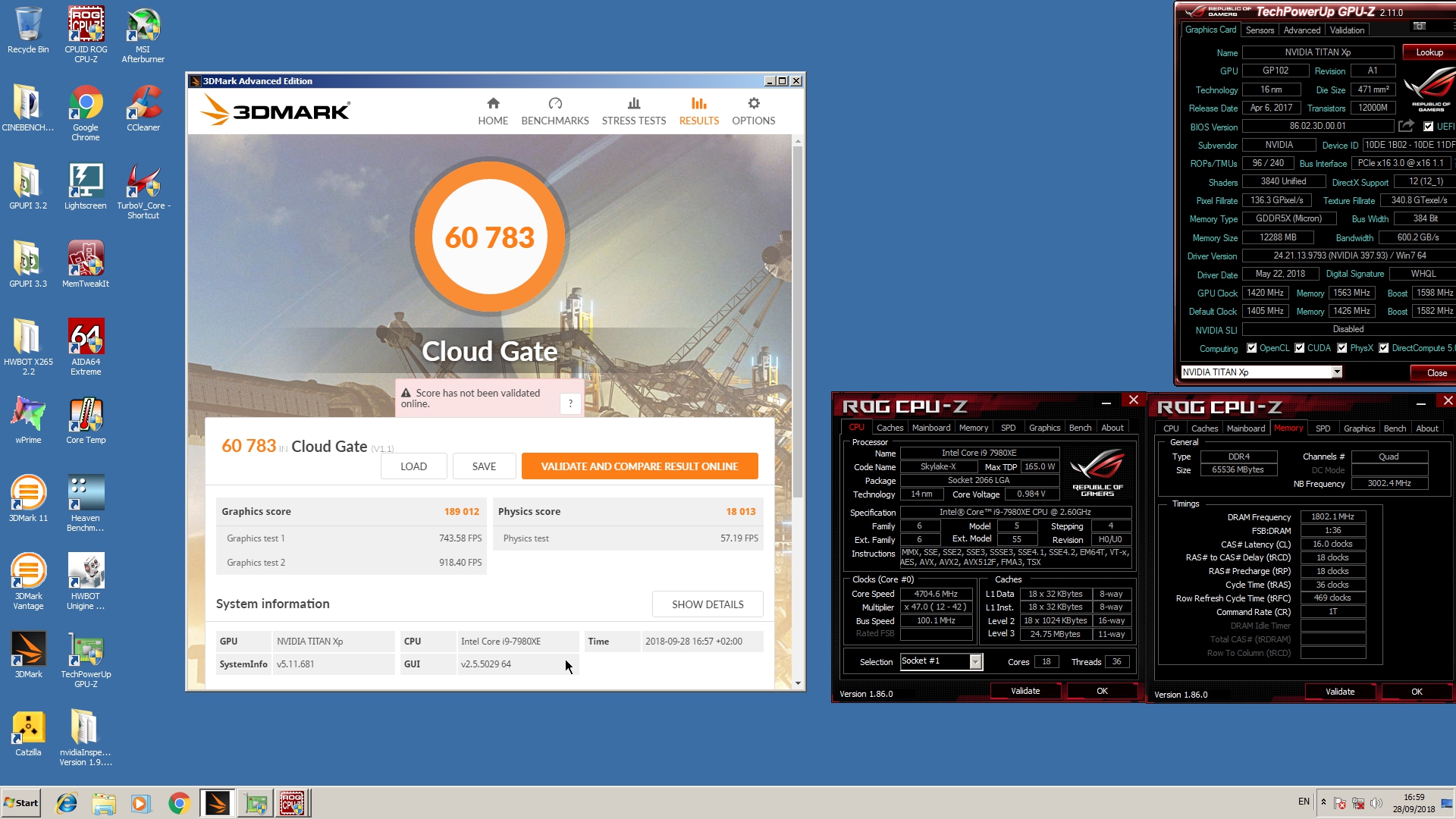The image size is (1456, 819).
Task: Open Internet Explorer from the taskbar
Action: pos(67,803)
